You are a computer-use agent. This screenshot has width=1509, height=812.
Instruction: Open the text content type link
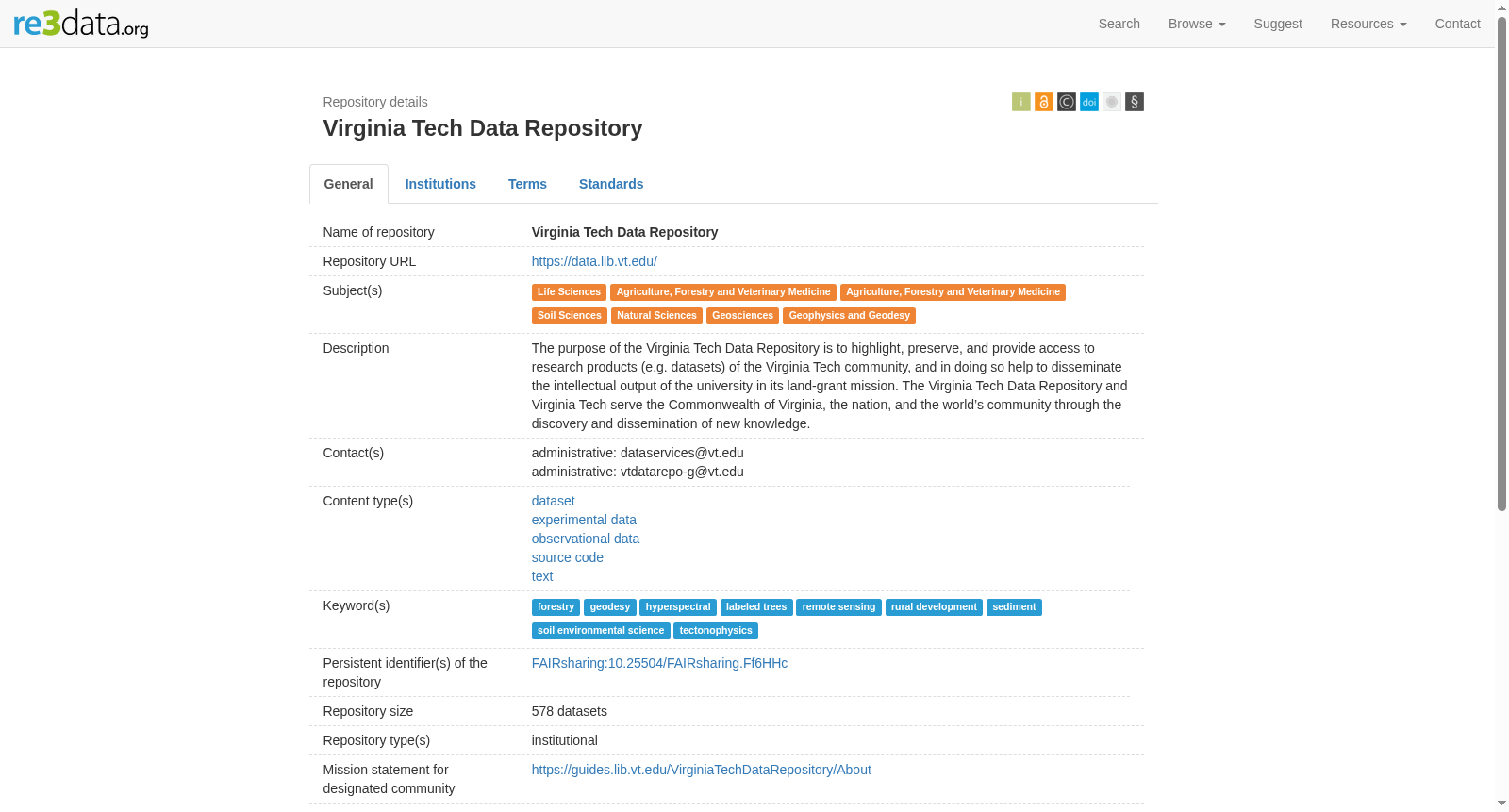tap(542, 576)
